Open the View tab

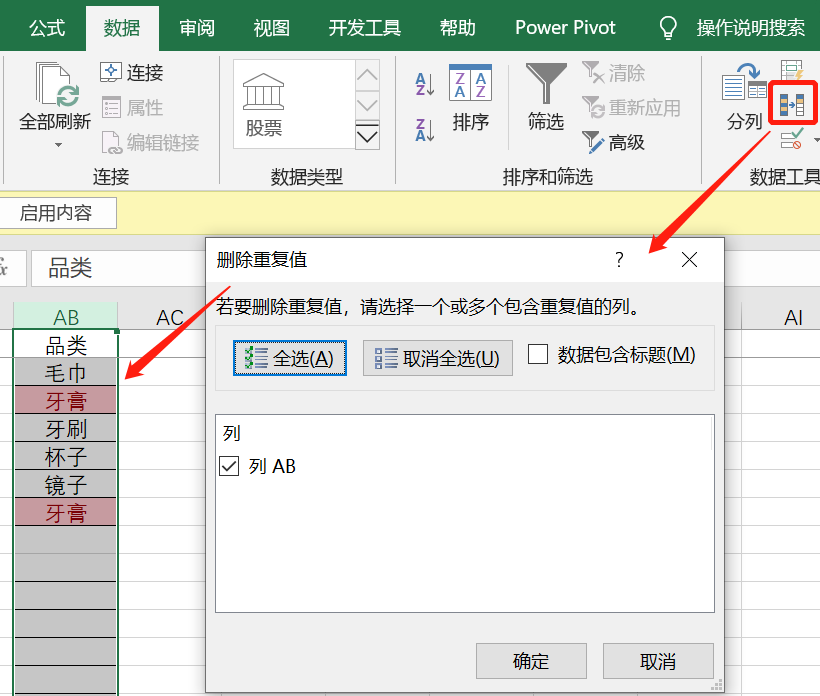271,28
